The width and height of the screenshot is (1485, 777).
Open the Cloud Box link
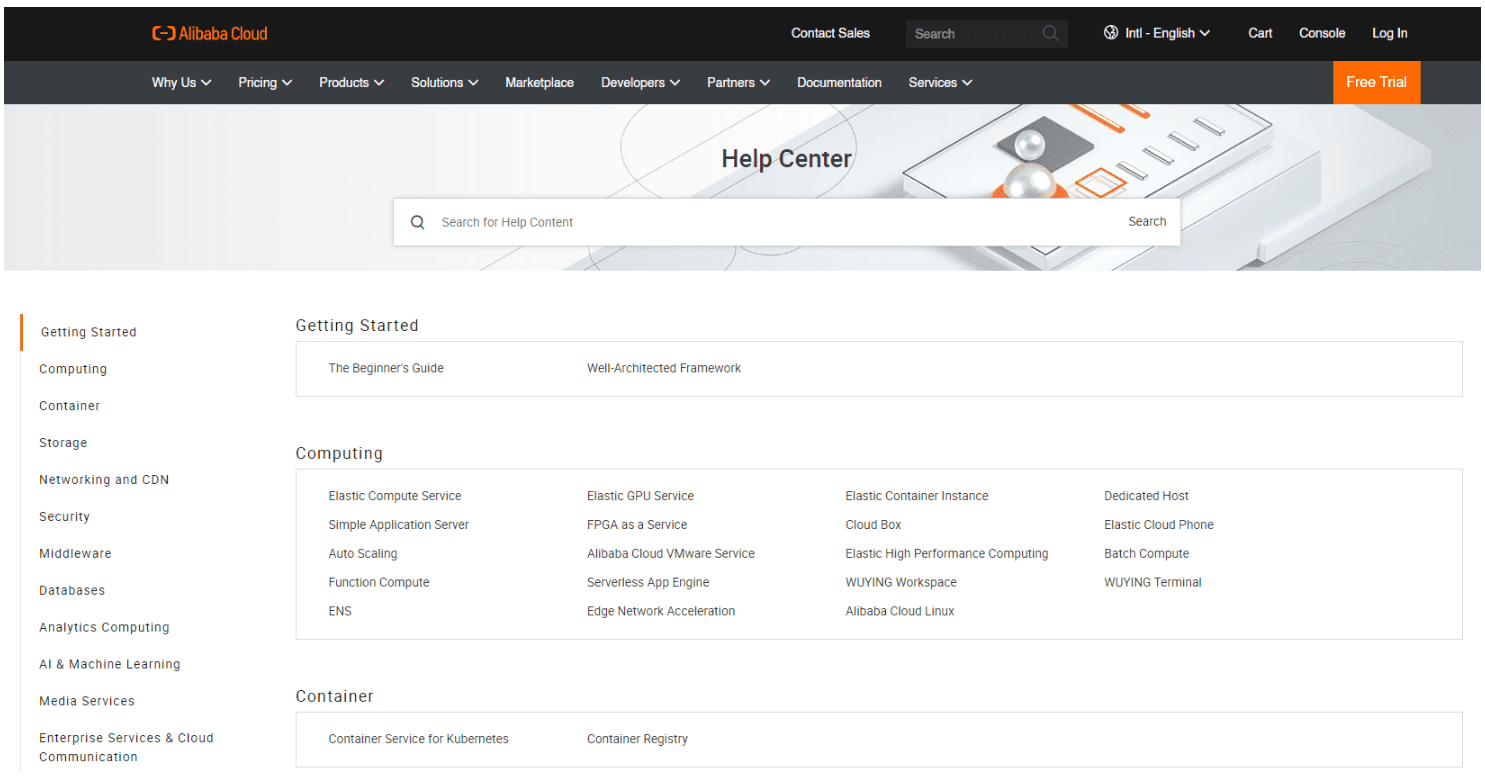[x=873, y=525]
